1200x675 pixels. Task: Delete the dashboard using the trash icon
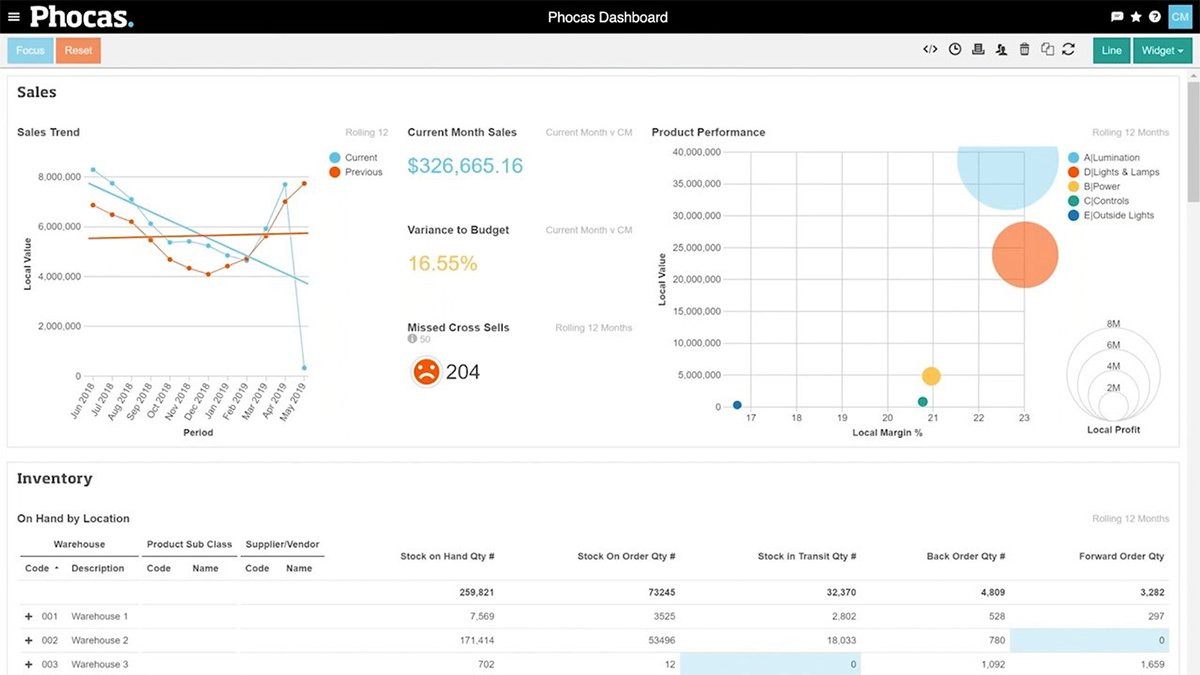point(1024,48)
